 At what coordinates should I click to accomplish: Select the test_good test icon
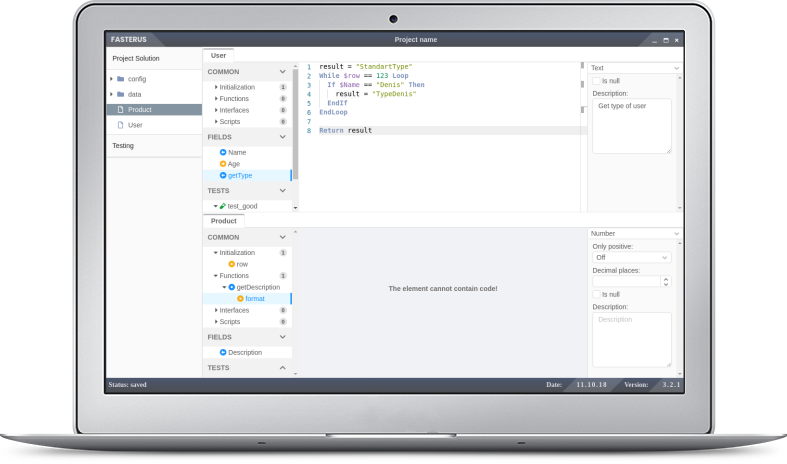click(222, 206)
